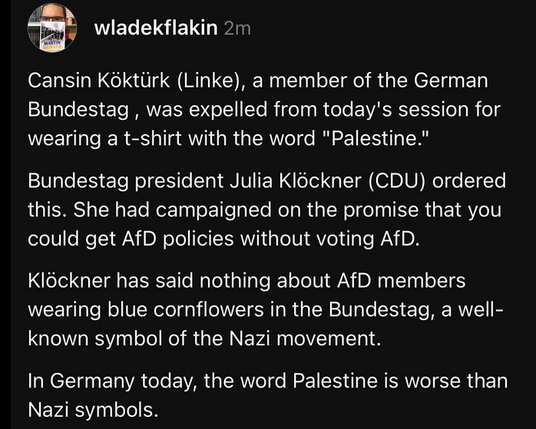Click the phrase 'blue cornflowers'

pos(186,310)
